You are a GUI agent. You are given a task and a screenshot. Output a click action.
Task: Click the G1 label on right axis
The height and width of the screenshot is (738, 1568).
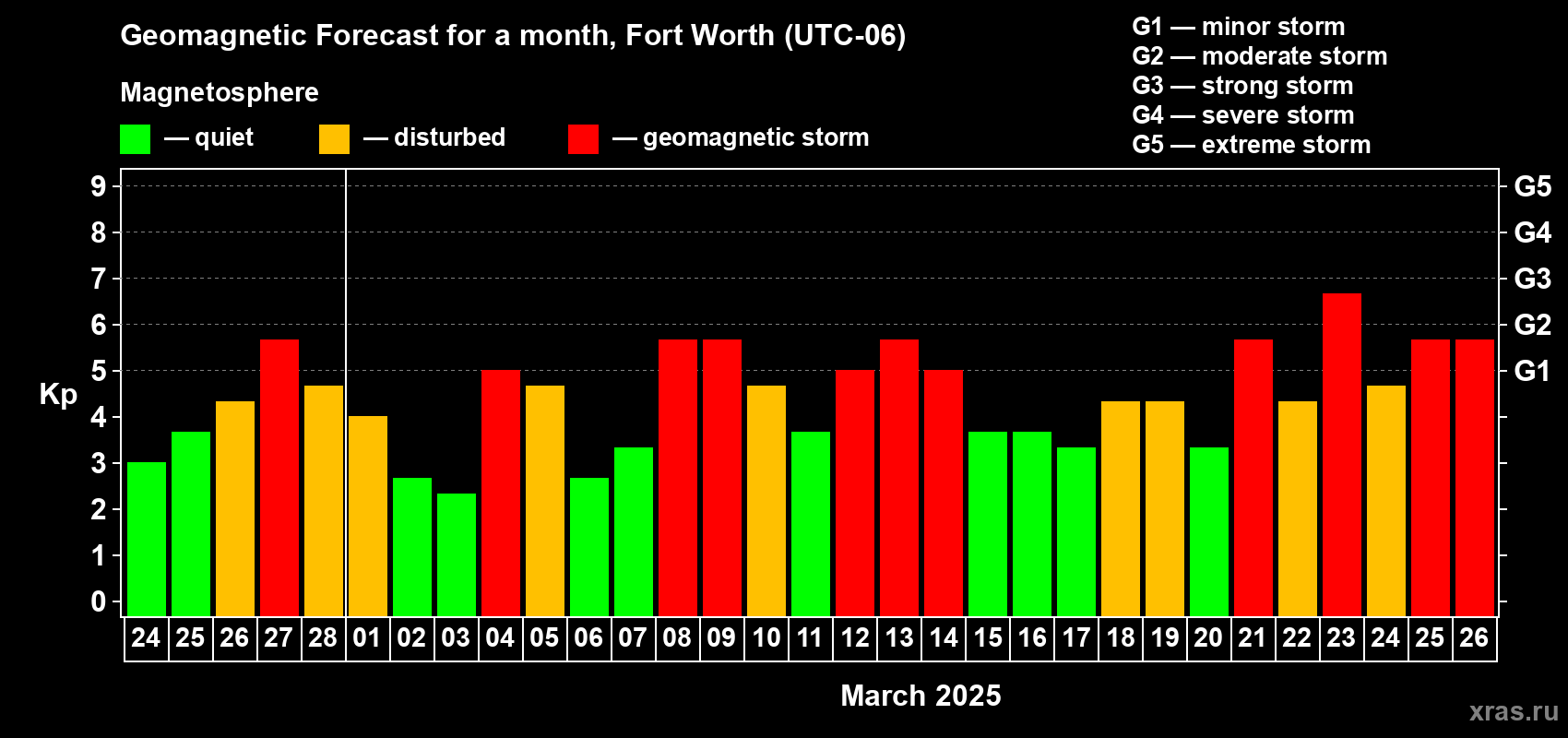click(x=1533, y=371)
